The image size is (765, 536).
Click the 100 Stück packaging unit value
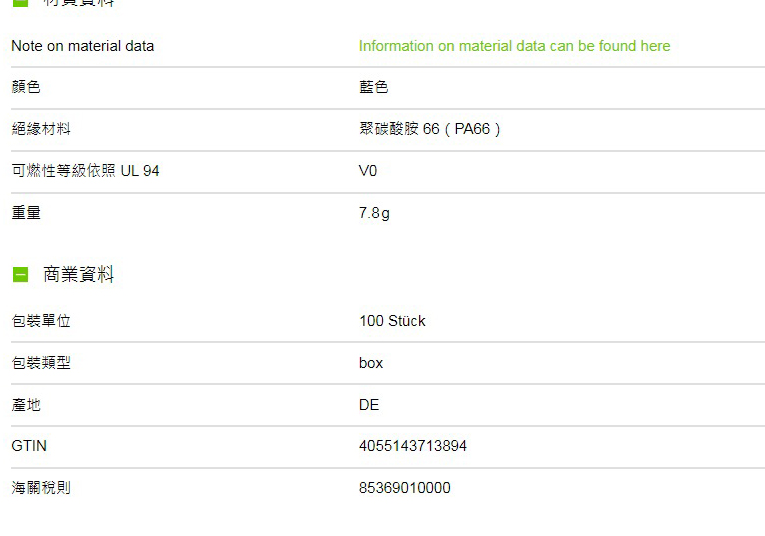(392, 321)
